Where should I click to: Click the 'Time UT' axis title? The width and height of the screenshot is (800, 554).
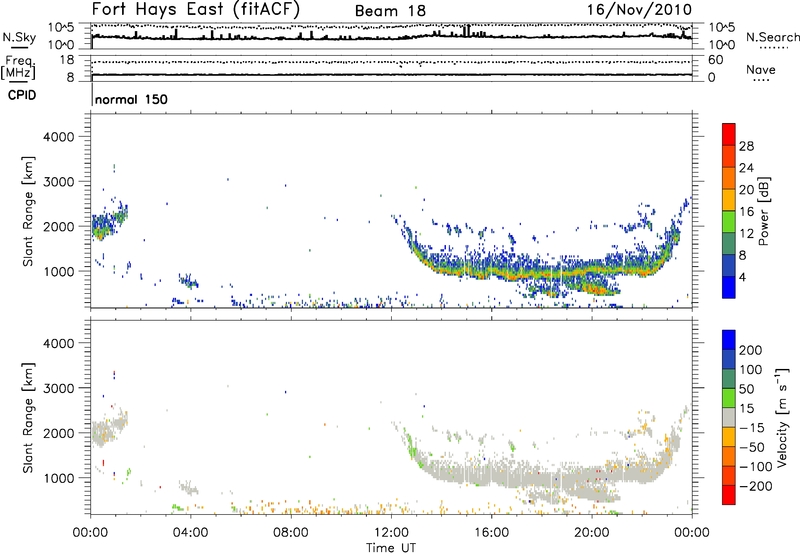coord(391,548)
